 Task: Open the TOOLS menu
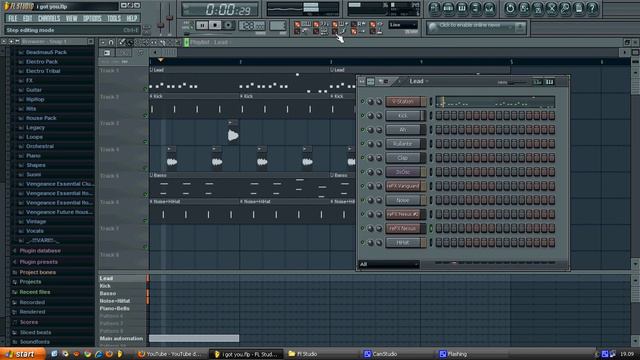114,18
